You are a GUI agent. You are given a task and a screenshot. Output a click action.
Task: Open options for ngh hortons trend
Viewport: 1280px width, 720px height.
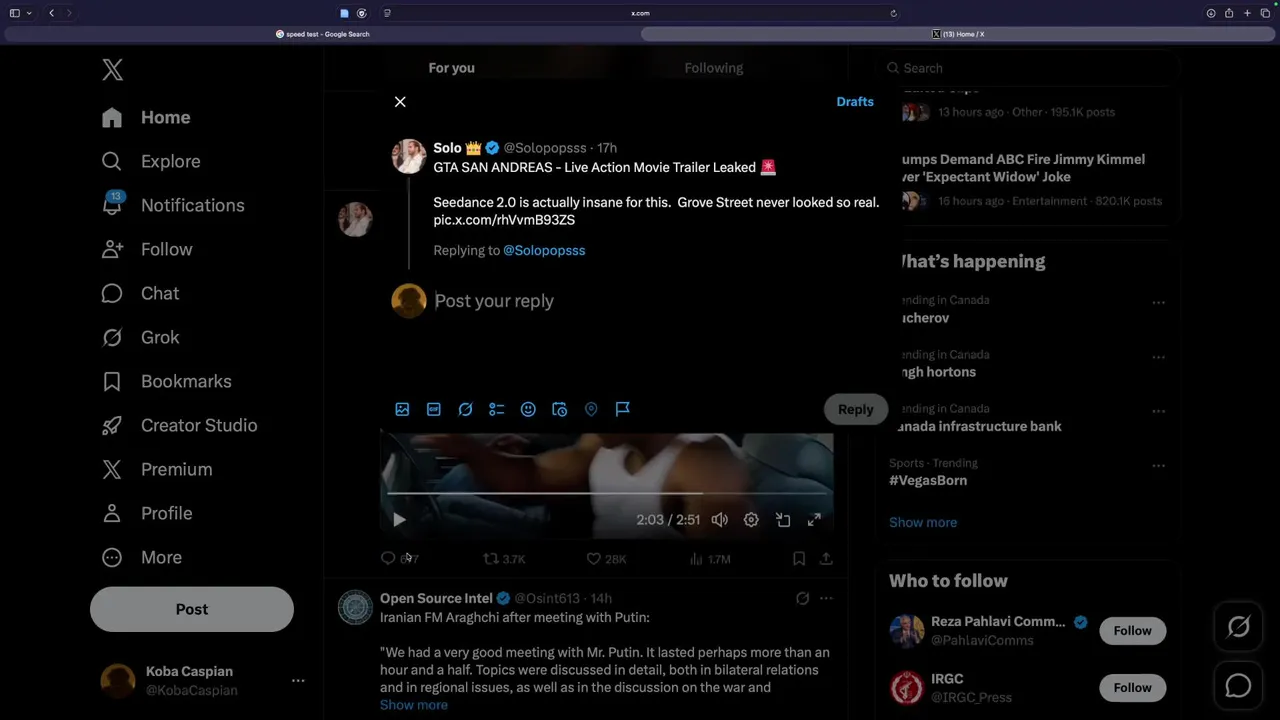[1158, 356]
